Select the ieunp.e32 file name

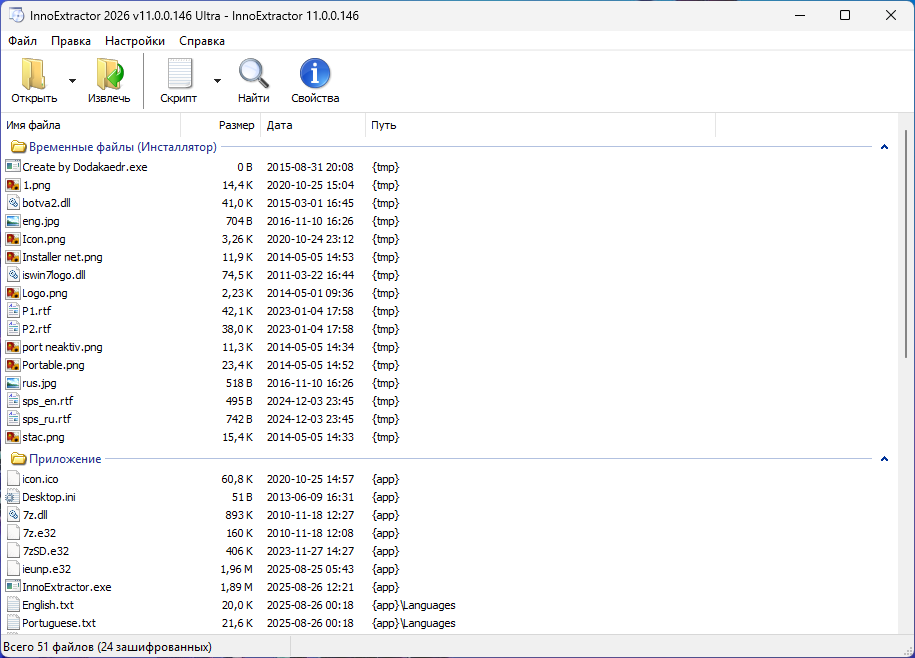coord(47,569)
